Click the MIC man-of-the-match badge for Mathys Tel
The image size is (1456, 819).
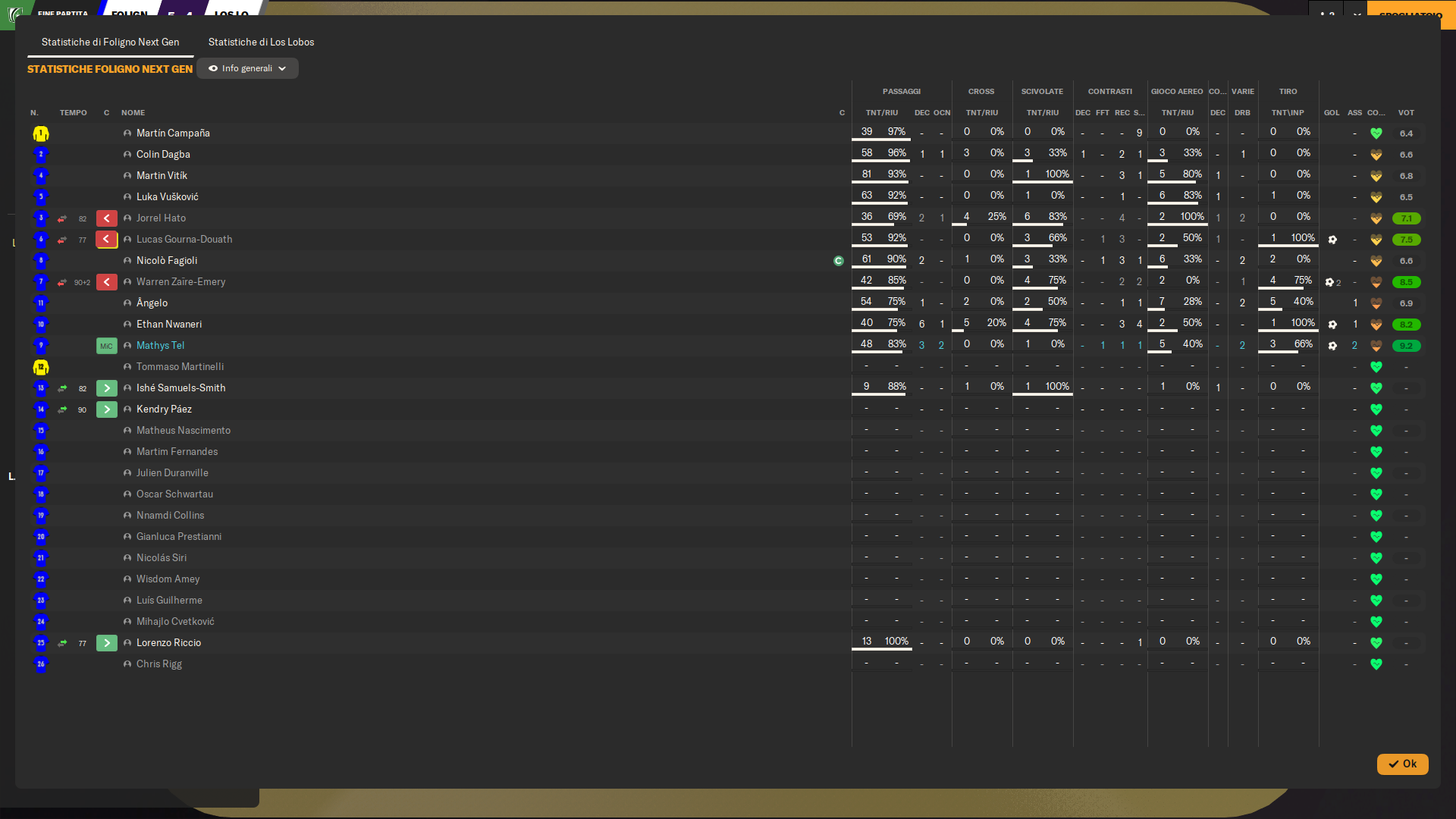coord(106,346)
